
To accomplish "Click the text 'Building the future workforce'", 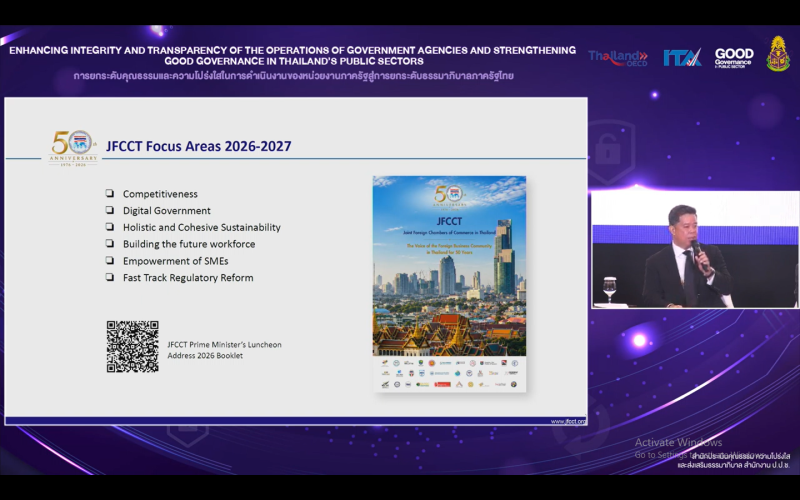I will pyautogui.click(x=189, y=244).
